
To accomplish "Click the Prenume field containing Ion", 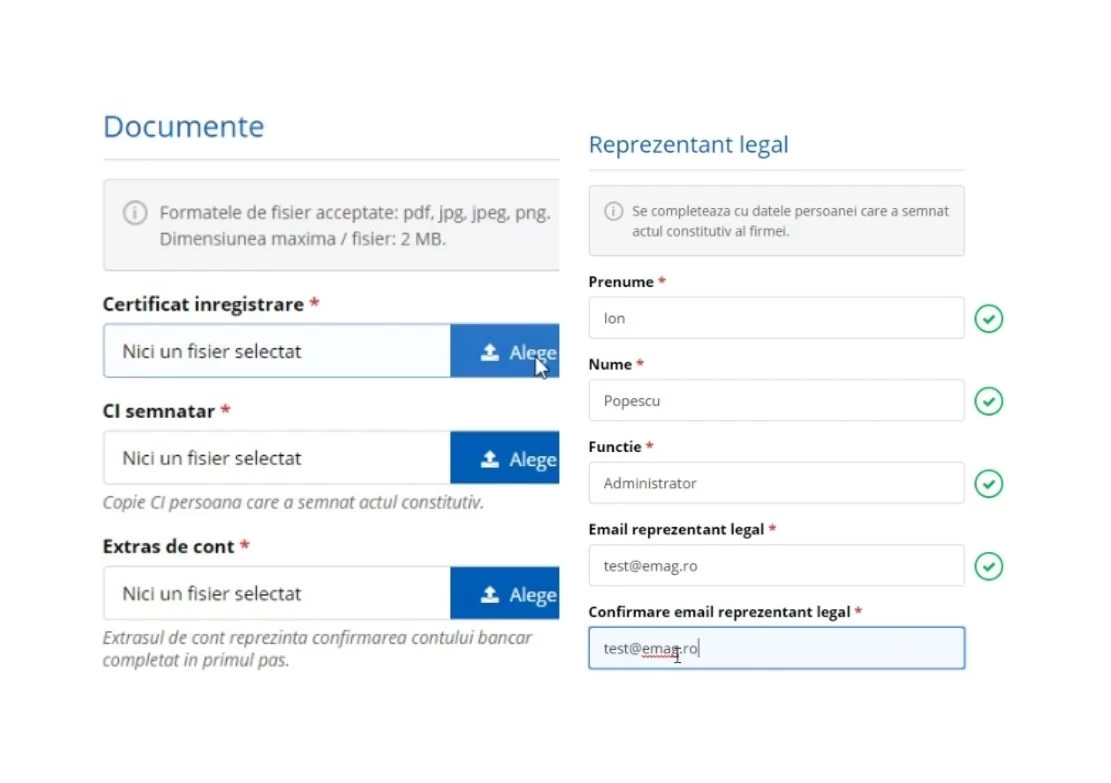I will (776, 318).
